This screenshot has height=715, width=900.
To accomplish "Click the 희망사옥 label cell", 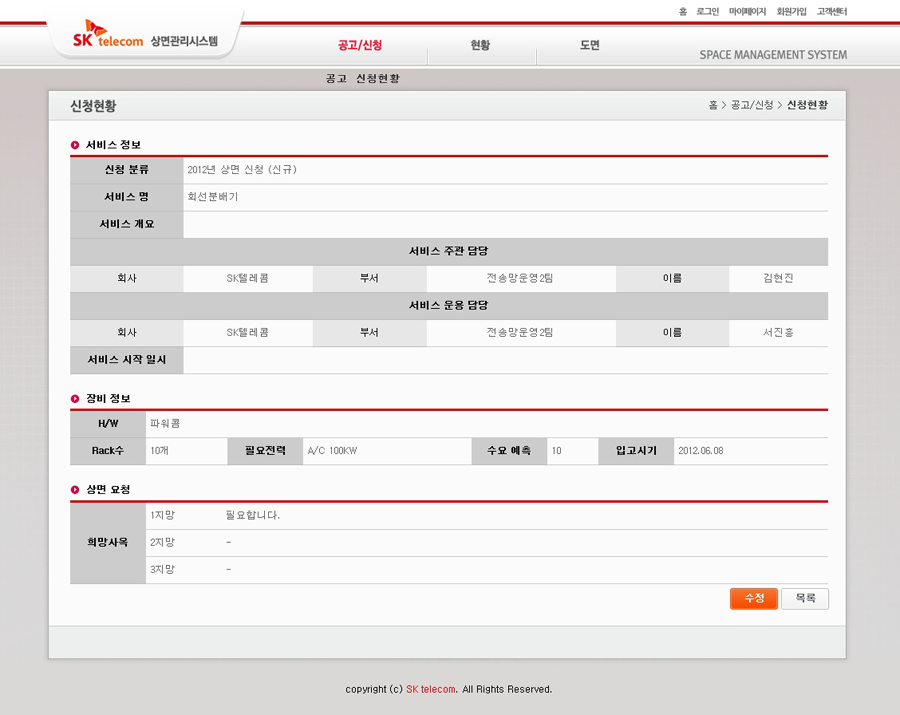I will [x=108, y=542].
